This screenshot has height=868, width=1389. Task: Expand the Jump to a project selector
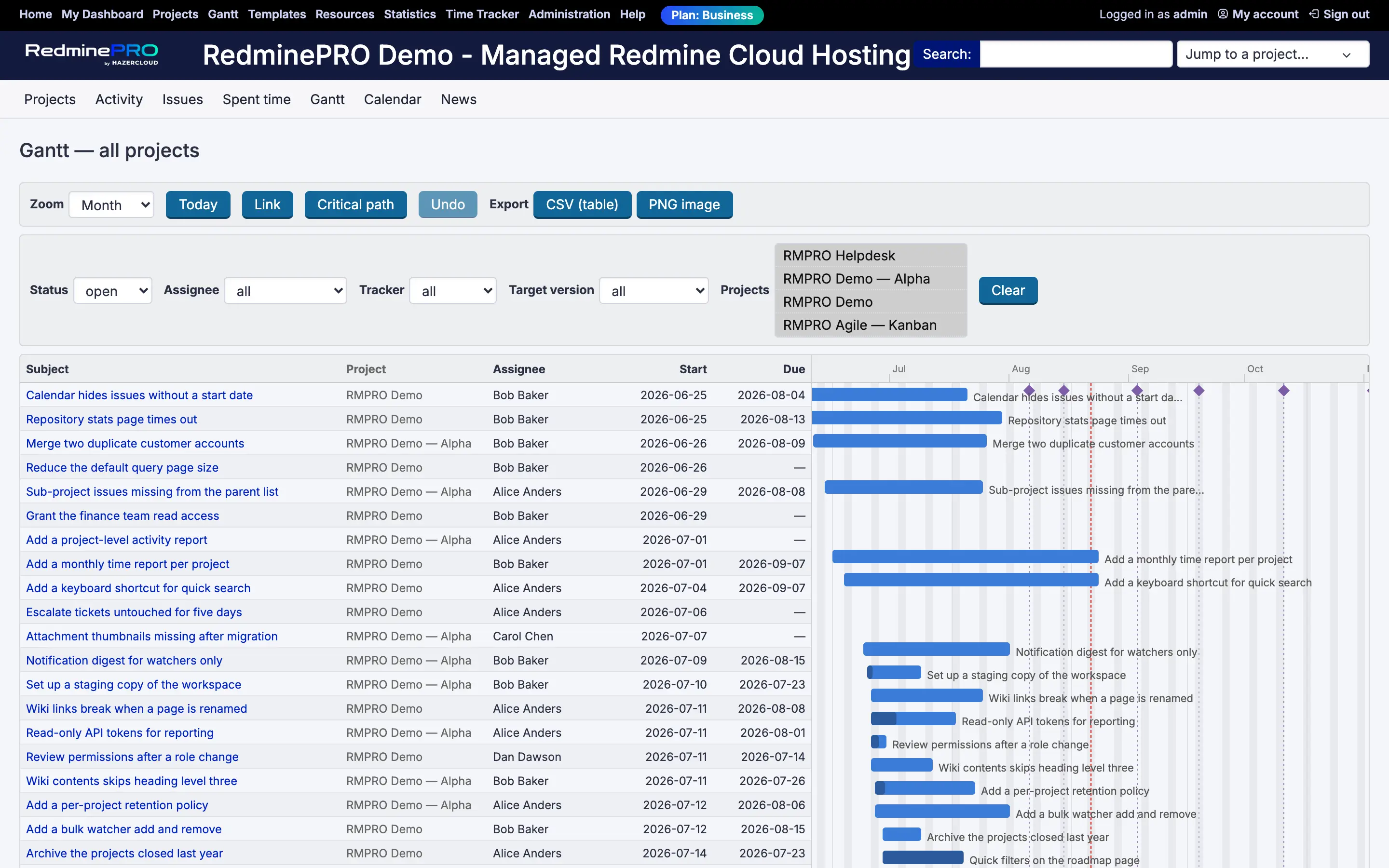coord(1272,54)
